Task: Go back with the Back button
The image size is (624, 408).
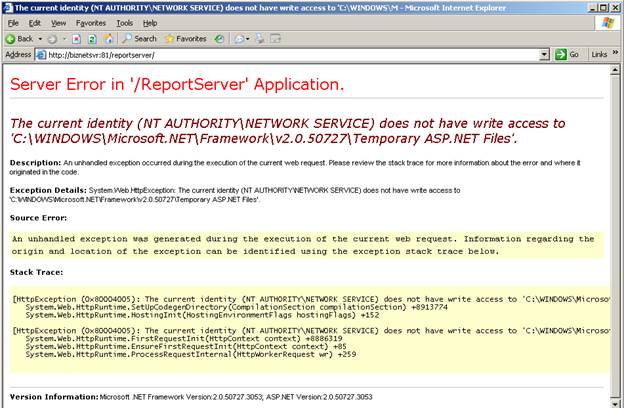Action: (x=19, y=39)
